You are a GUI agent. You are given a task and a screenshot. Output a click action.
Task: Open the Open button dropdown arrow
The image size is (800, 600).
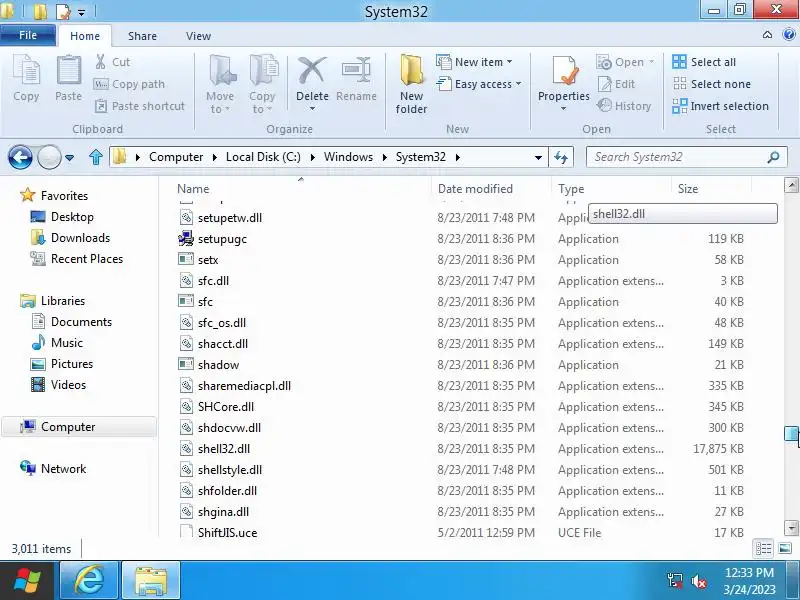[x=651, y=62]
